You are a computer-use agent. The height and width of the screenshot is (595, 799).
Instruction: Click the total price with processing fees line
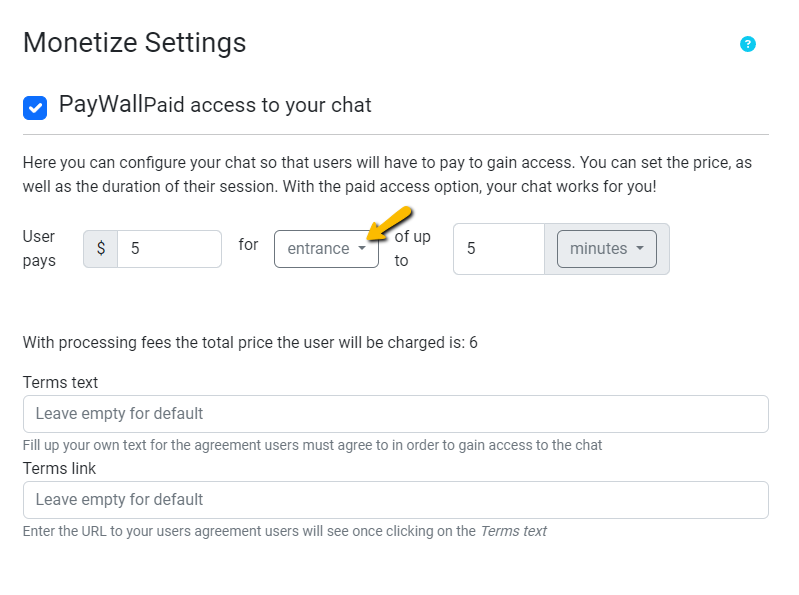tap(250, 343)
